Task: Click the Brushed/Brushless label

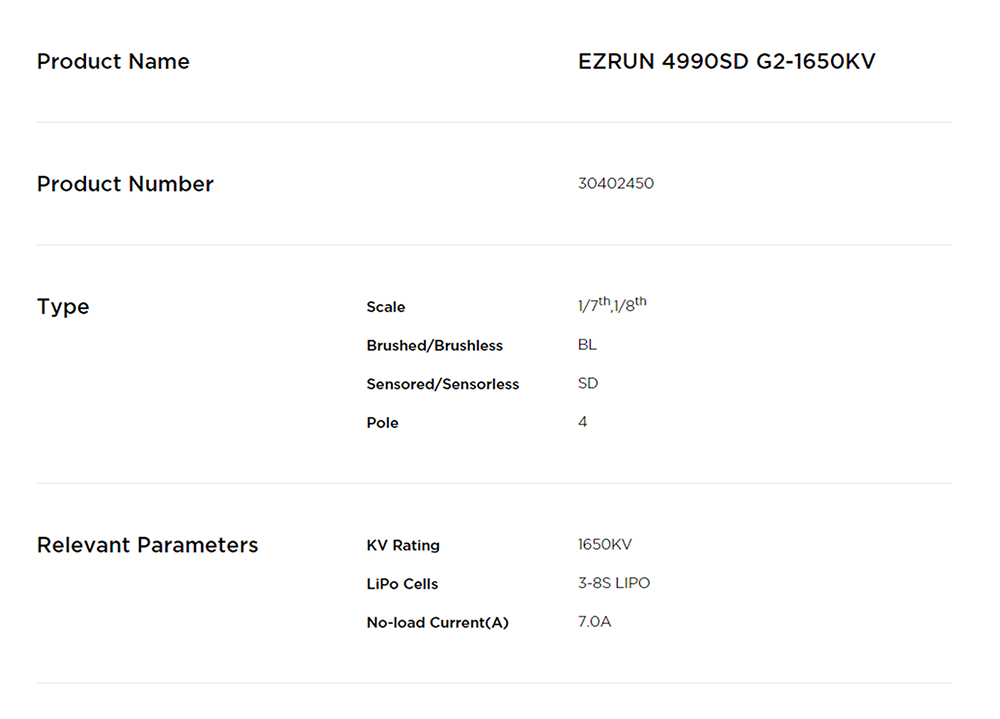Action: 435,346
